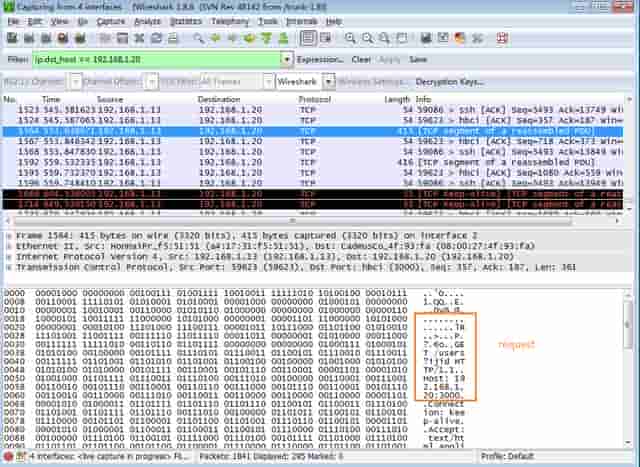
Task: Click the first icon in the main toolbar
Action: point(10,38)
